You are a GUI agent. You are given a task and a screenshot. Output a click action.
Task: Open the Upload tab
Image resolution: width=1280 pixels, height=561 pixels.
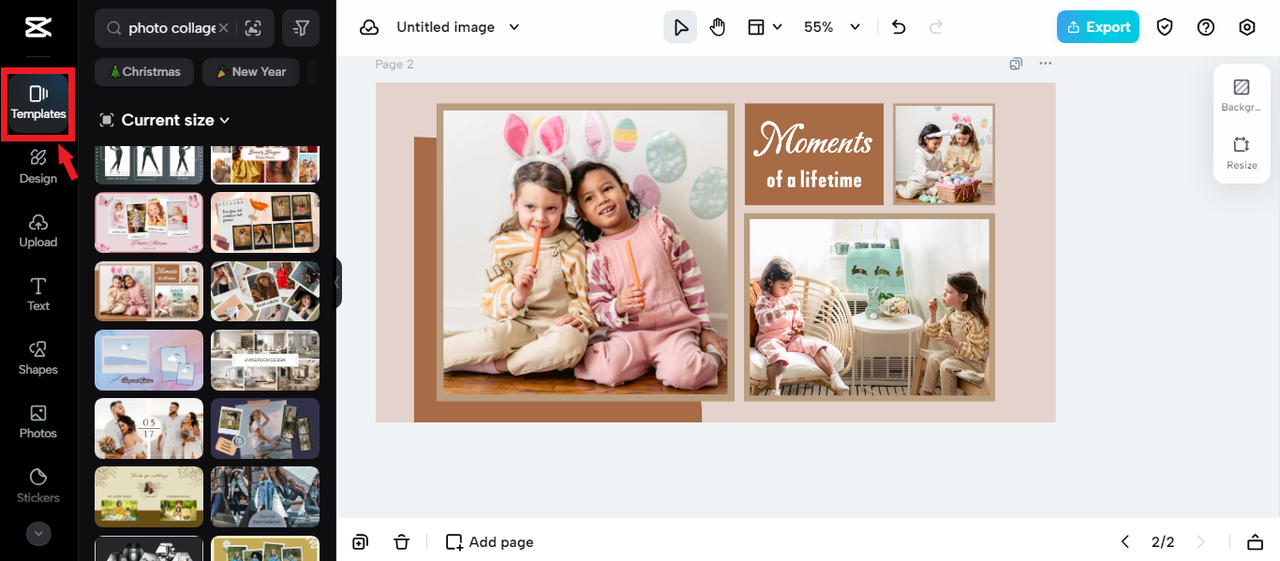click(x=38, y=231)
